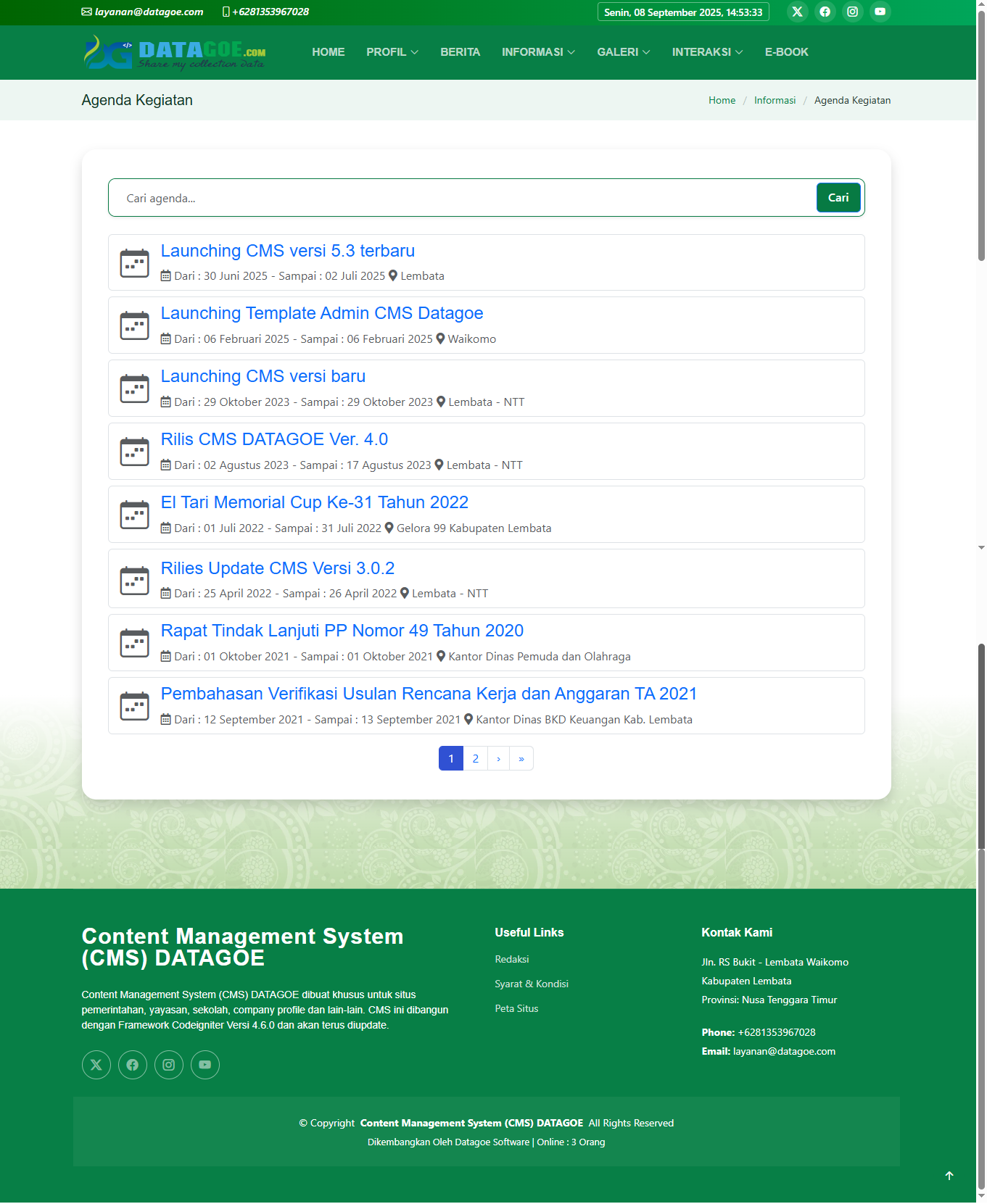This screenshot has width=987, height=1204.
Task: Open YouTube icon in top bar
Action: 880,12
